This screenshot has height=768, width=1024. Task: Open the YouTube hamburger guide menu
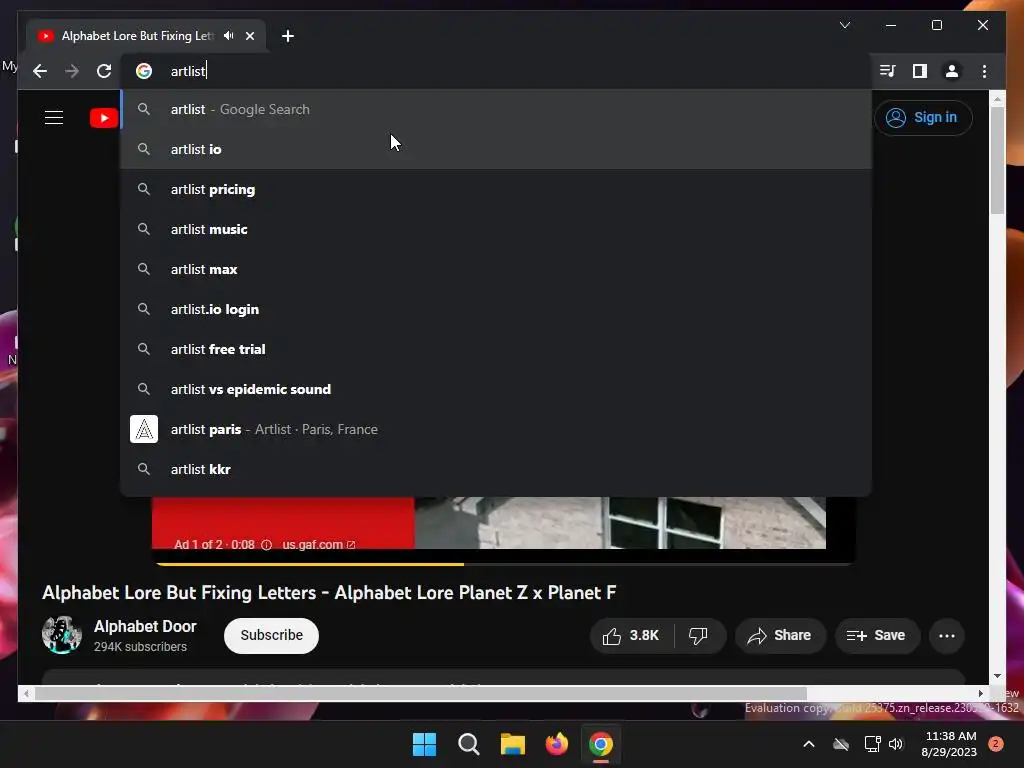tap(54, 118)
